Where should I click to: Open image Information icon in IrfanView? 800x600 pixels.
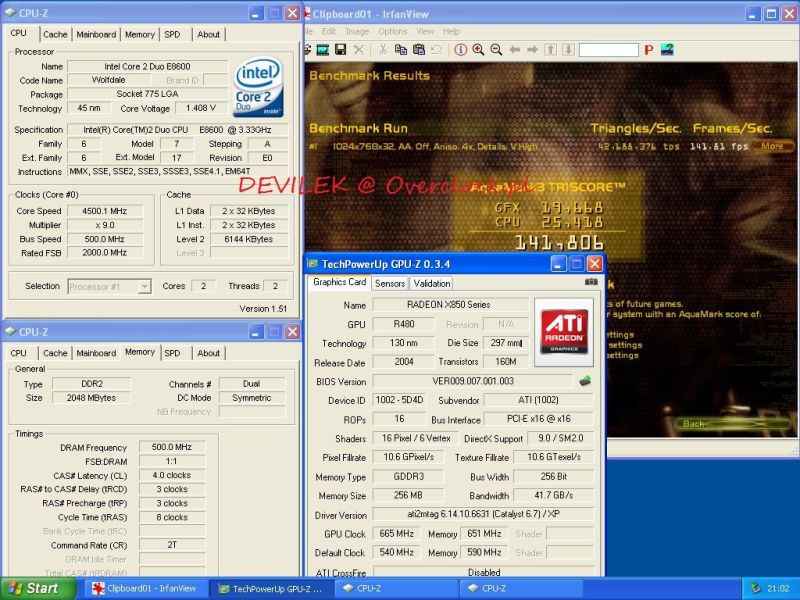click(461, 49)
